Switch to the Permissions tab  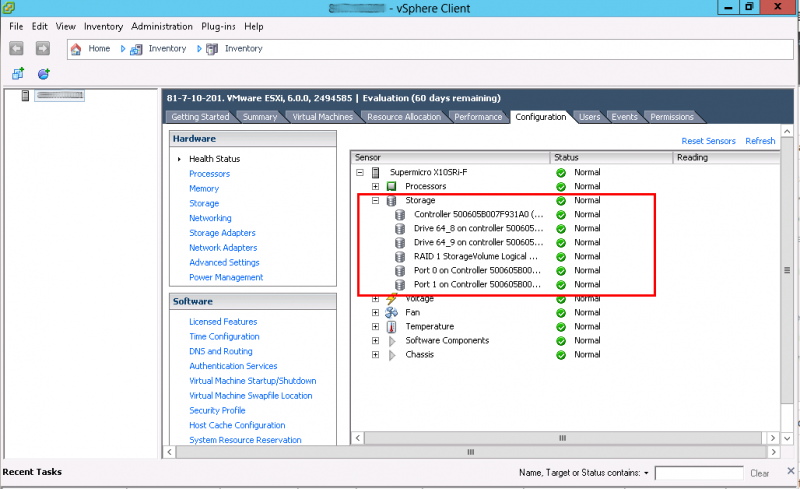(x=671, y=117)
